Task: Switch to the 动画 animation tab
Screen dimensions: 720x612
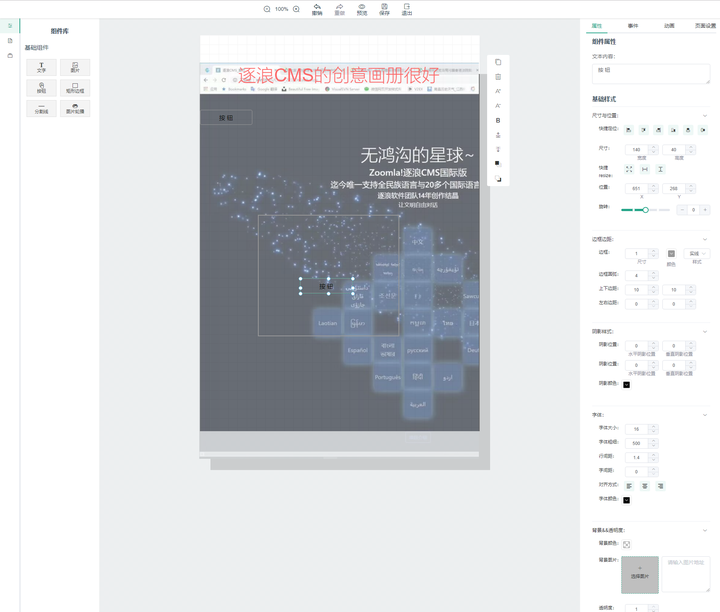Action: coord(669,26)
